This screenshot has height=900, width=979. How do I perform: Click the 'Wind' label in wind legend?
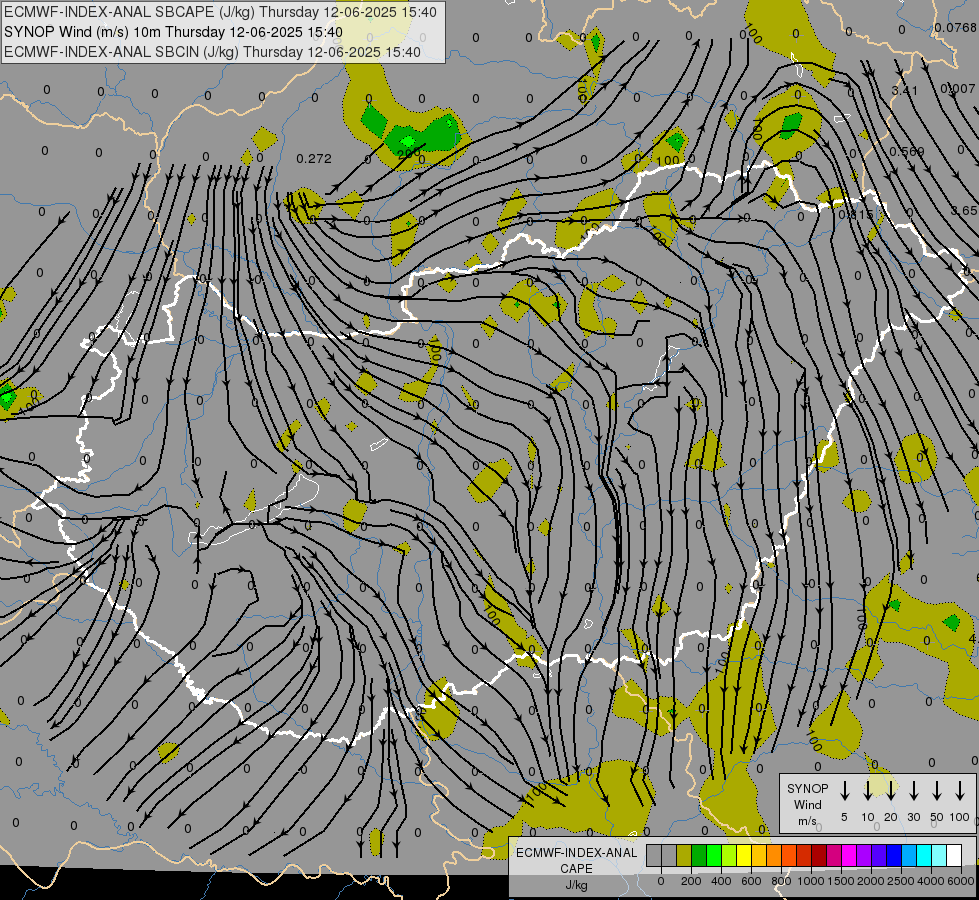pyautogui.click(x=807, y=804)
